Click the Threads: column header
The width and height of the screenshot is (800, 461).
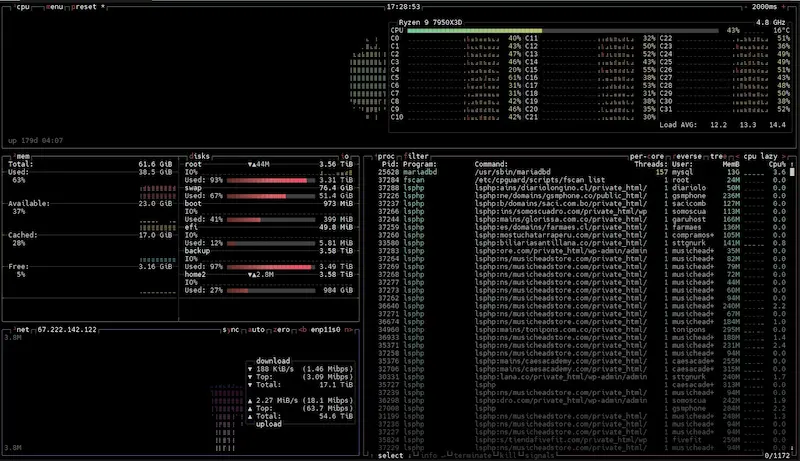(651, 164)
